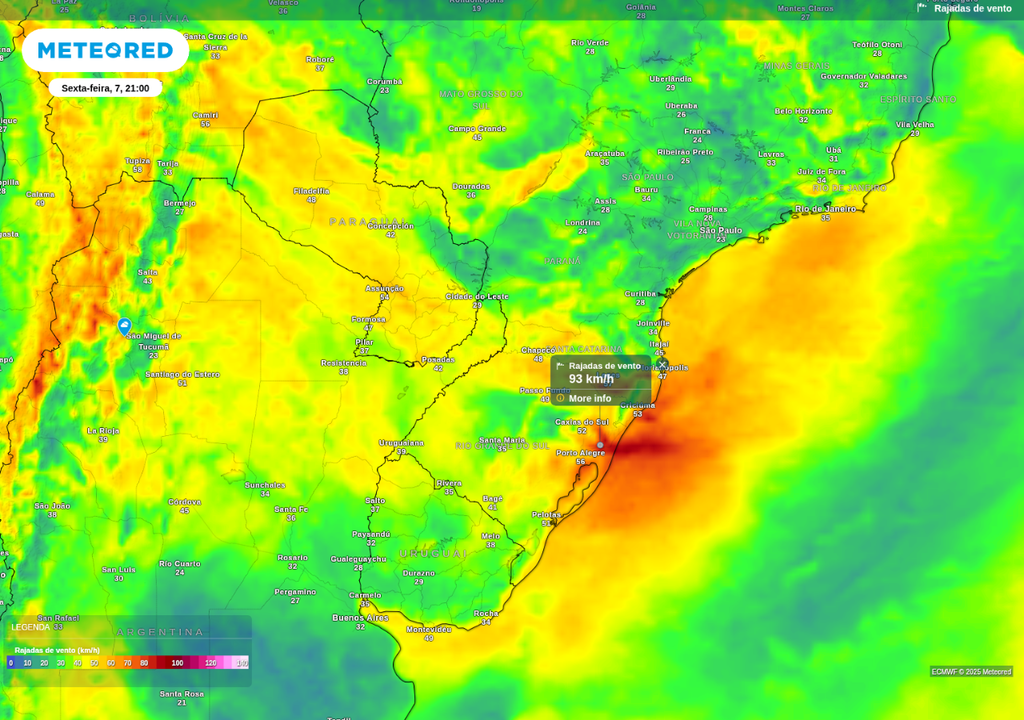Screen dimensions: 1024x720
Task: Click the Meteored logo
Action: pos(105,50)
